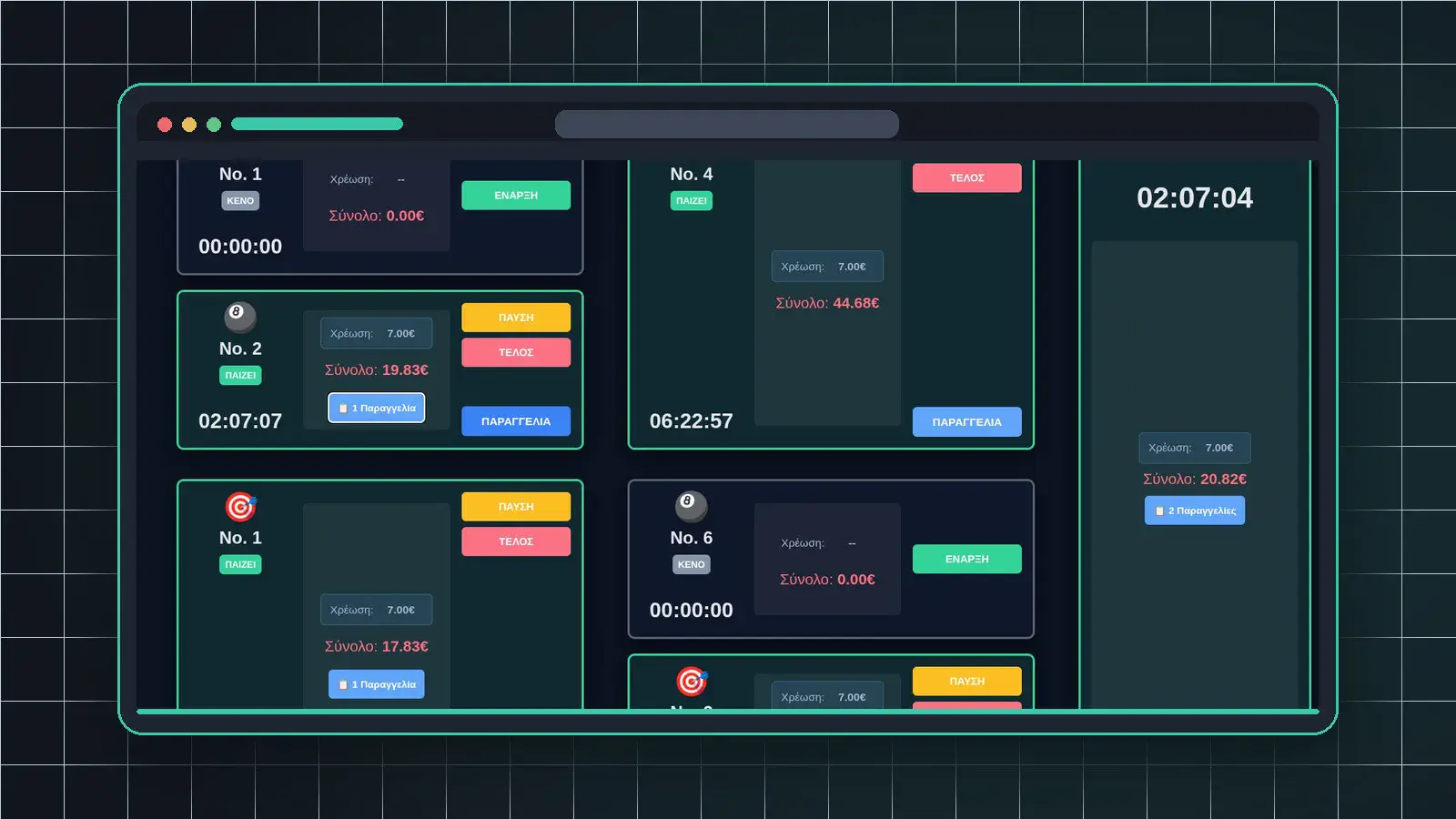Click the green tab bar in the title bar
This screenshot has width=1456, height=819.
point(317,124)
